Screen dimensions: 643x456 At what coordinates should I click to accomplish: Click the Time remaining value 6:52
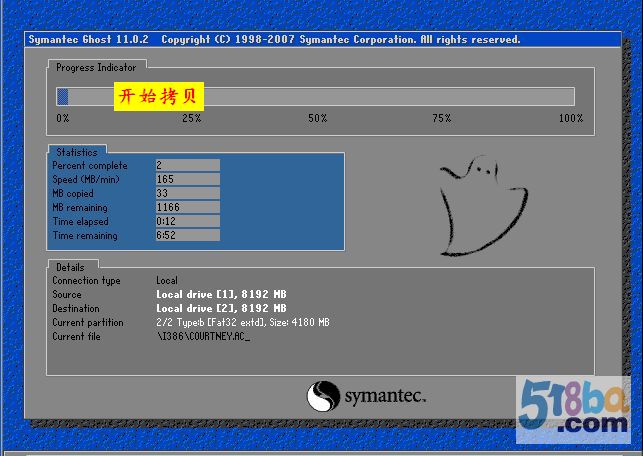[x=188, y=235]
